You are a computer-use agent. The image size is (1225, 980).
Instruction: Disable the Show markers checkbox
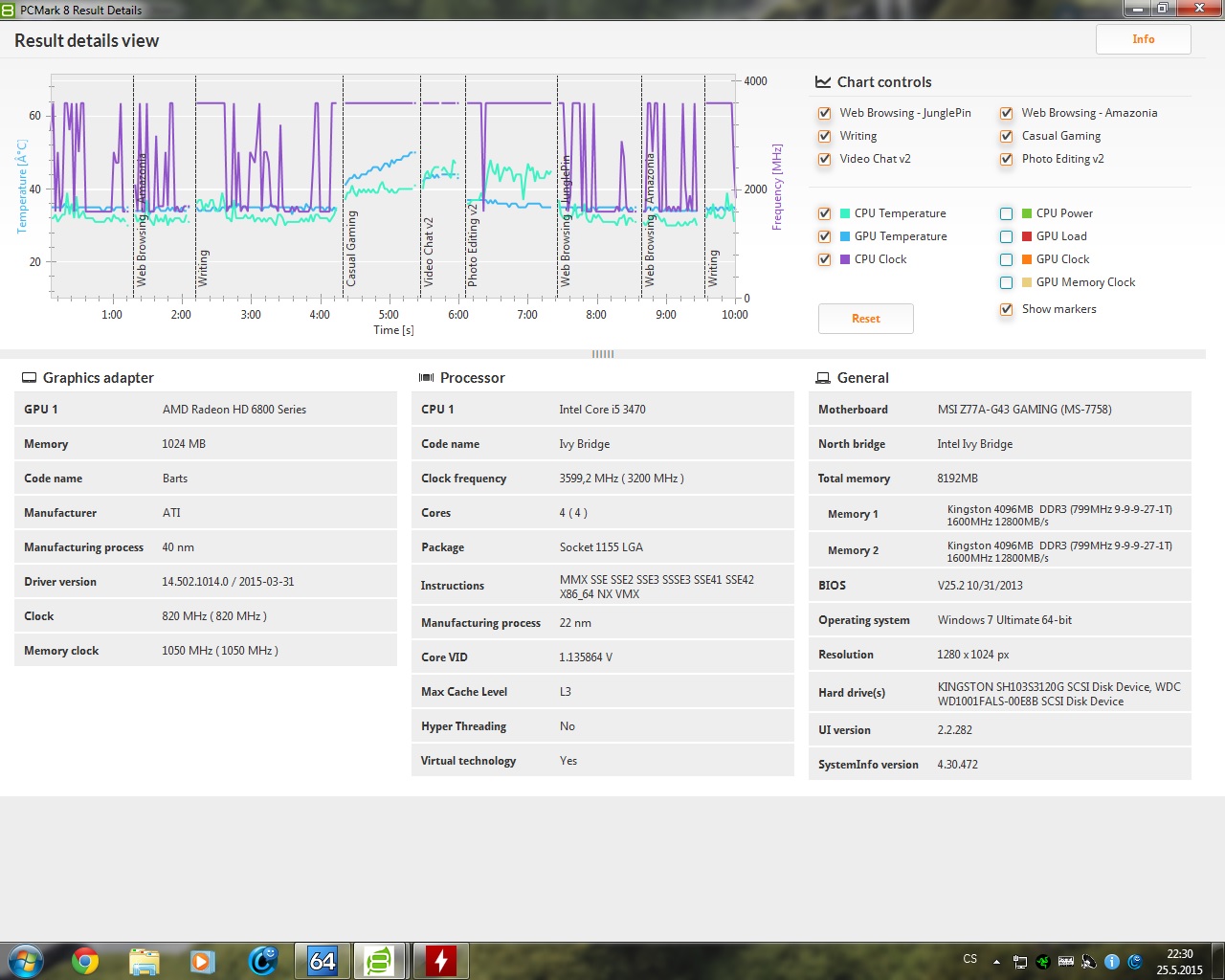pyautogui.click(x=1006, y=309)
